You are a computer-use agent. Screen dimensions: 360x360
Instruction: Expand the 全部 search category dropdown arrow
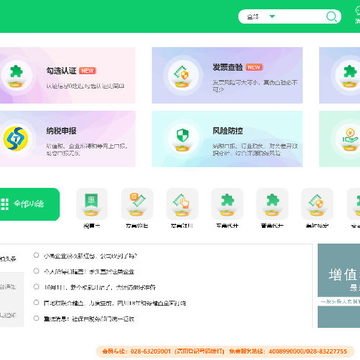pyautogui.click(x=272, y=16)
